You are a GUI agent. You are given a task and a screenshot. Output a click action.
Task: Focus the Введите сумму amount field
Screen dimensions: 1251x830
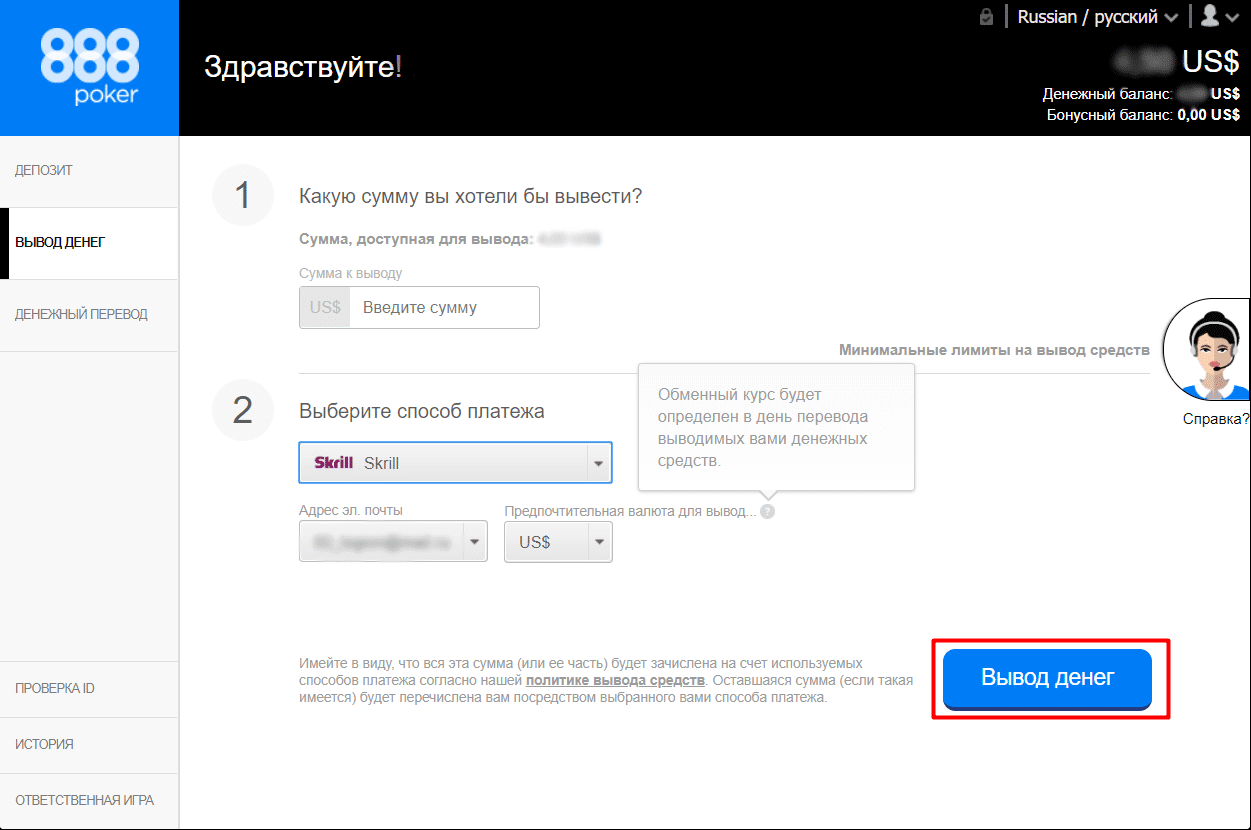445,308
